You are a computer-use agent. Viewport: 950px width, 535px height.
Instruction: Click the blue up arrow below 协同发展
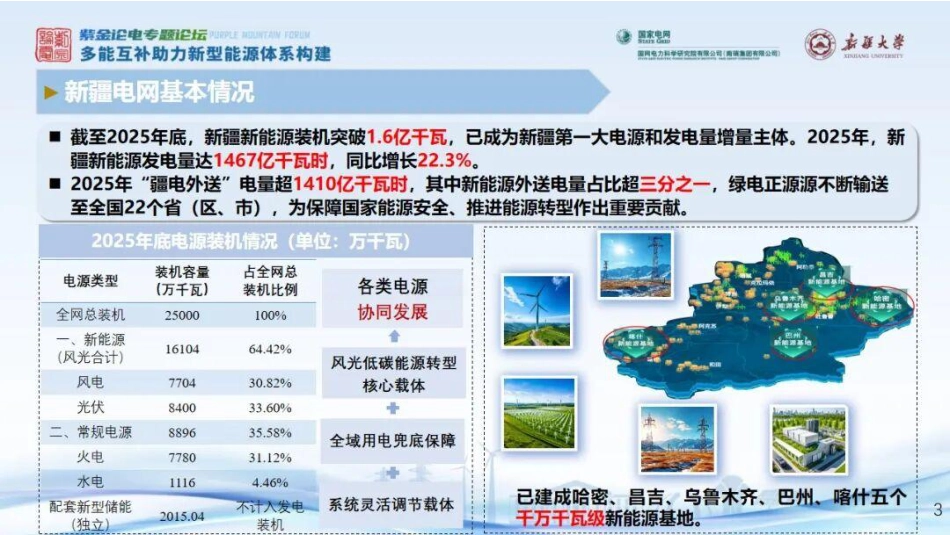tap(394, 336)
